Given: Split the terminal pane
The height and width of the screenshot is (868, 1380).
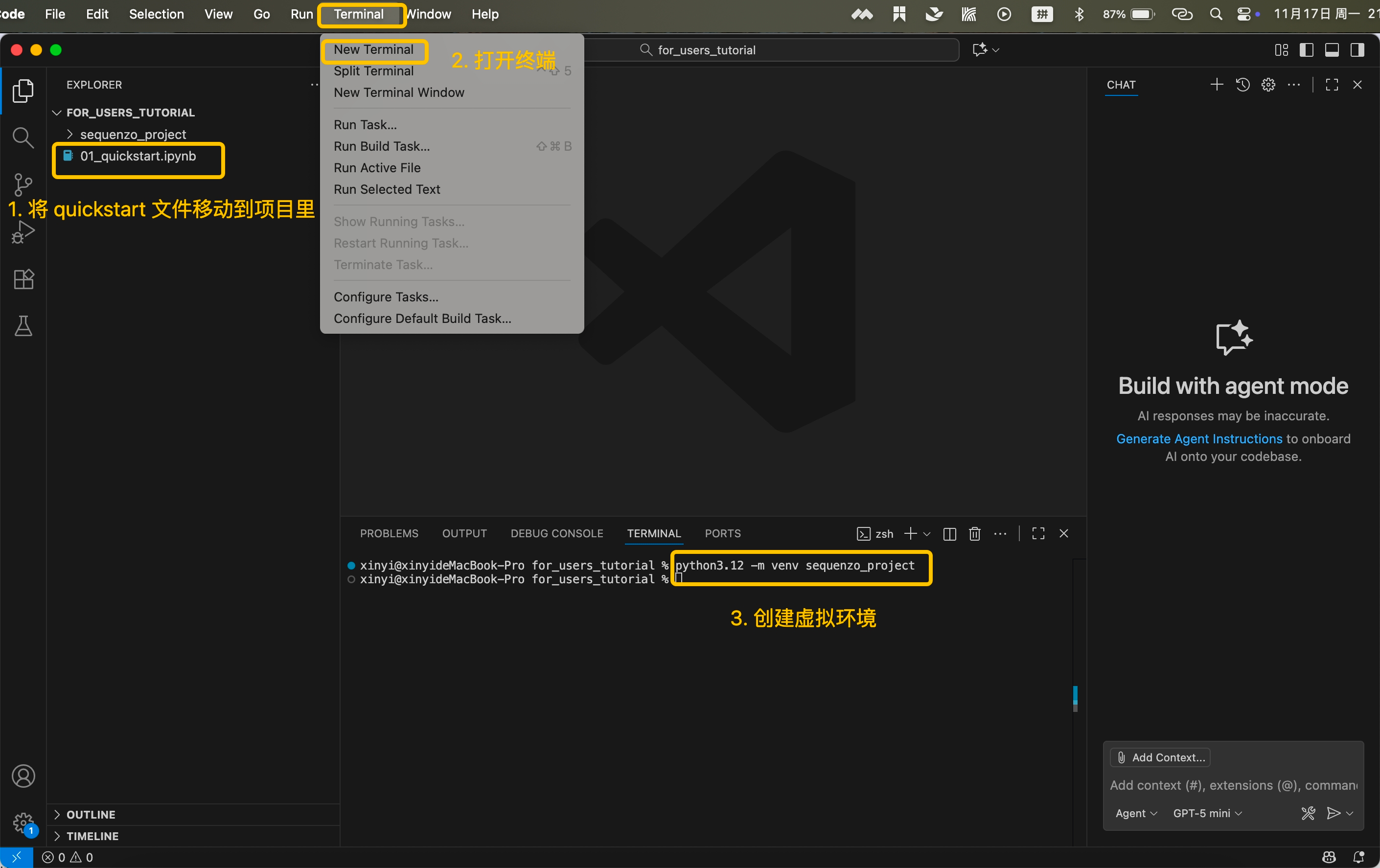Looking at the screenshot, I should click(949, 534).
